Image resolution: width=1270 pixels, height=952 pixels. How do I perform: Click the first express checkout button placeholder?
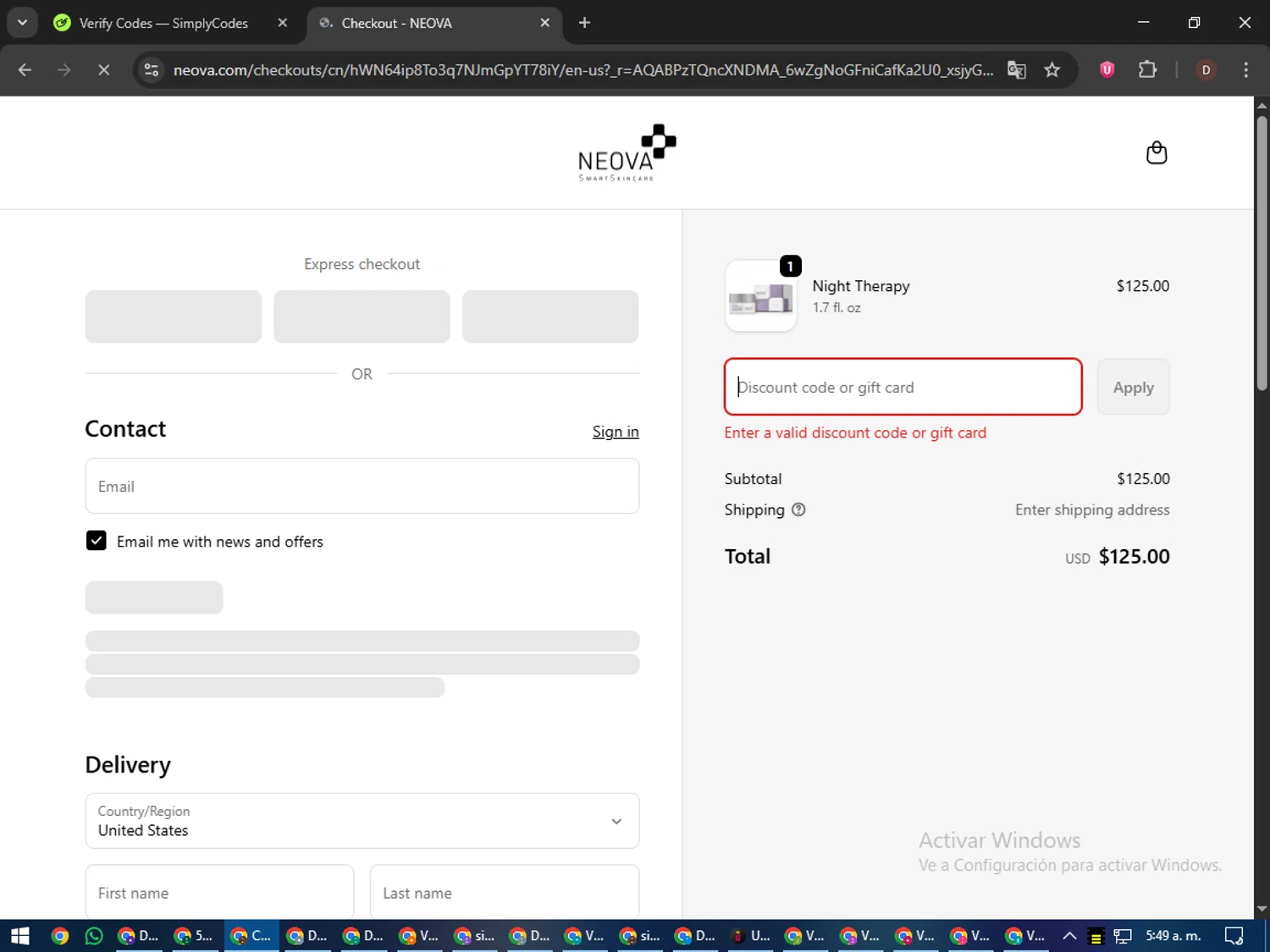tap(174, 316)
